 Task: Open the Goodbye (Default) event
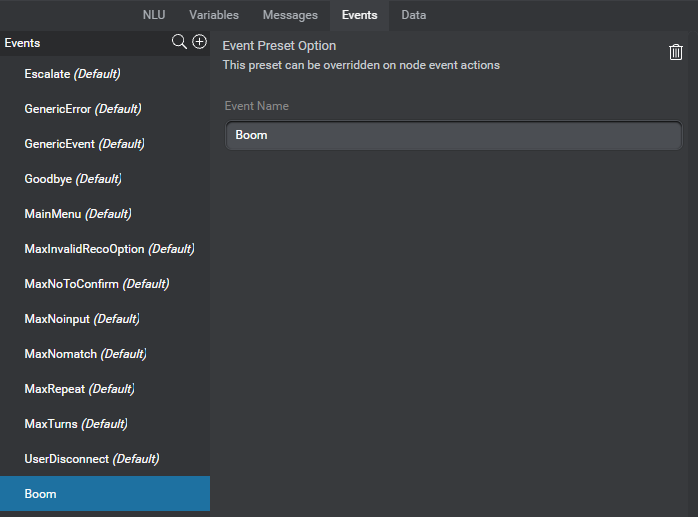click(x=105, y=179)
